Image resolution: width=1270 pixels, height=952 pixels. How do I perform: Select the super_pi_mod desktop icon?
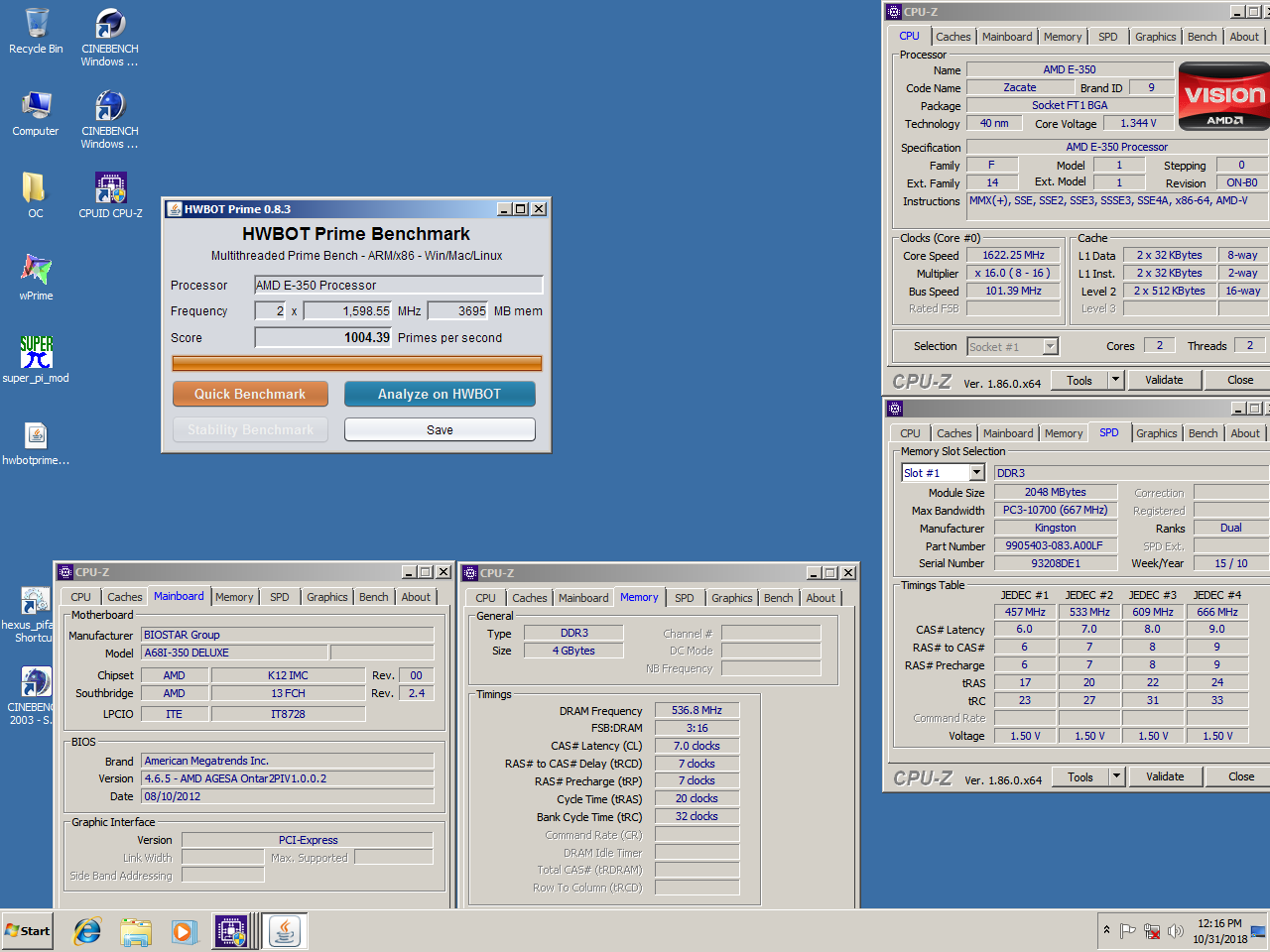tap(36, 360)
